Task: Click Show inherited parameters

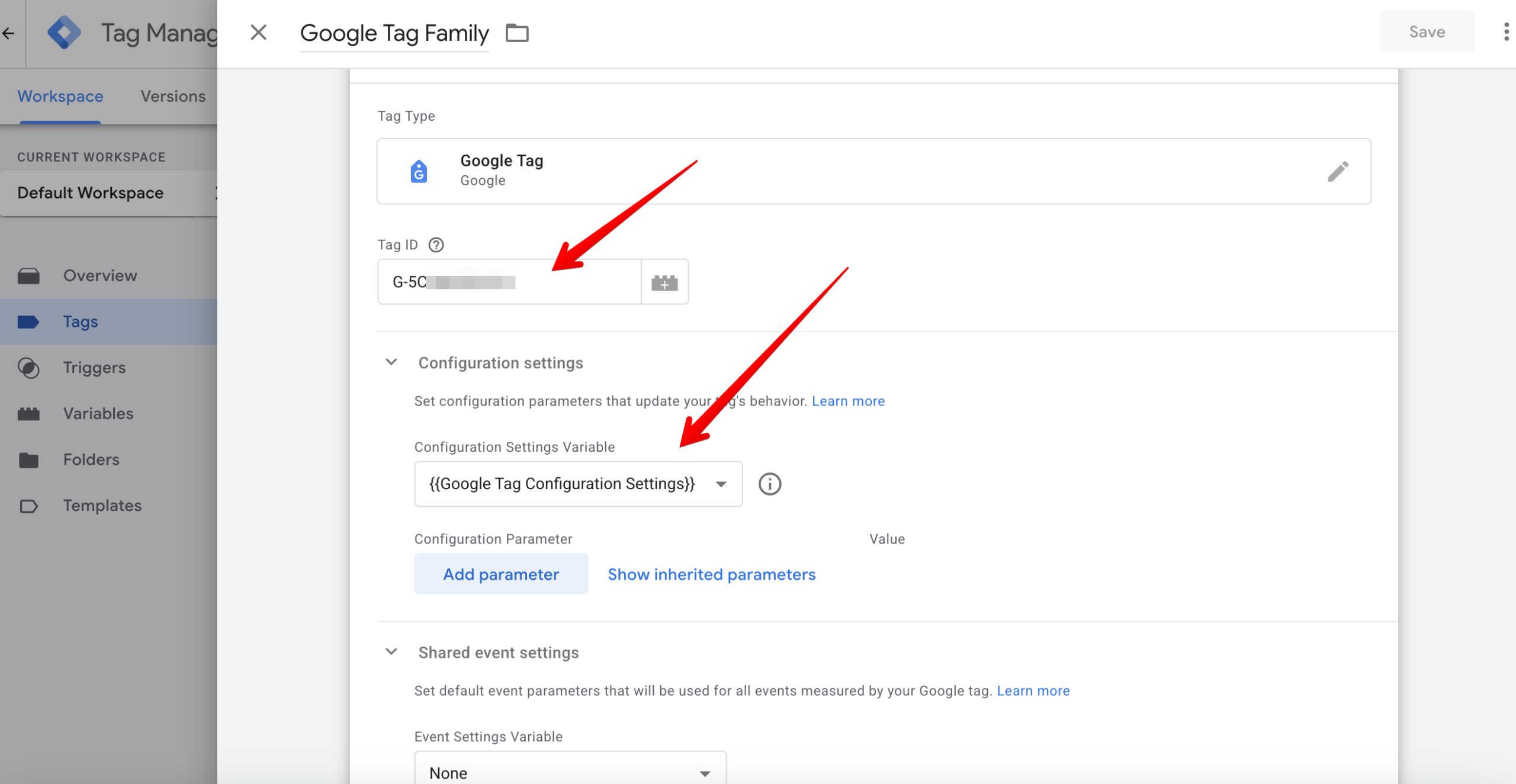Action: [711, 574]
